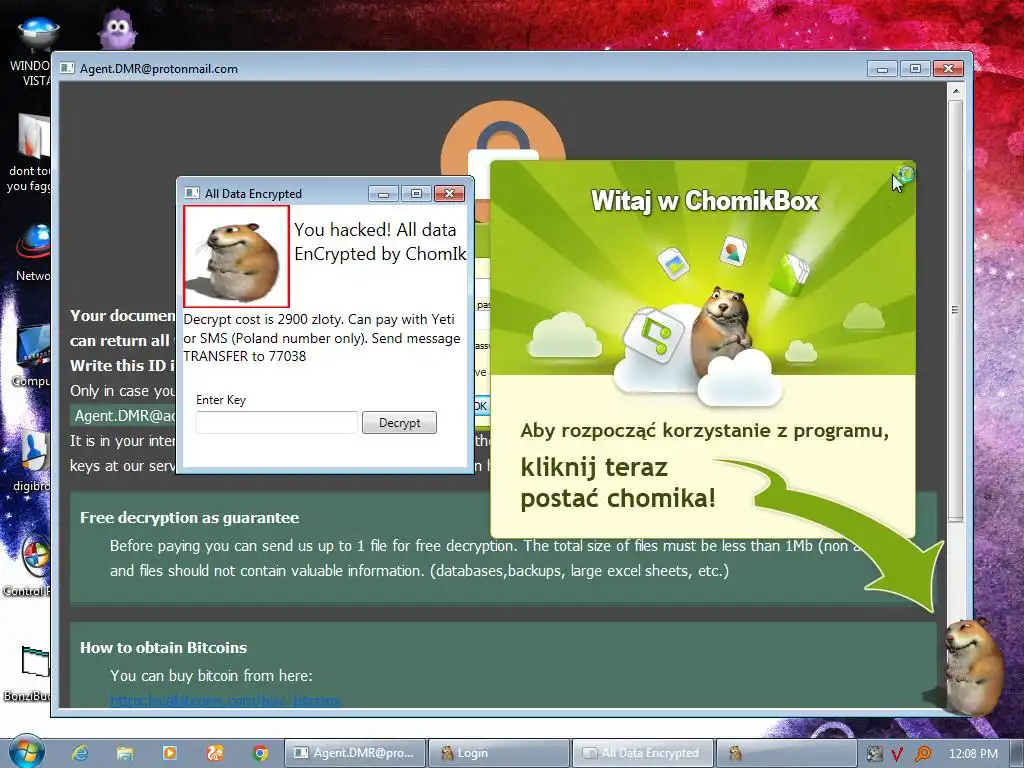Switch to the Login taskbar window
Screen dimensions: 1024x768
pyautogui.click(x=498, y=753)
